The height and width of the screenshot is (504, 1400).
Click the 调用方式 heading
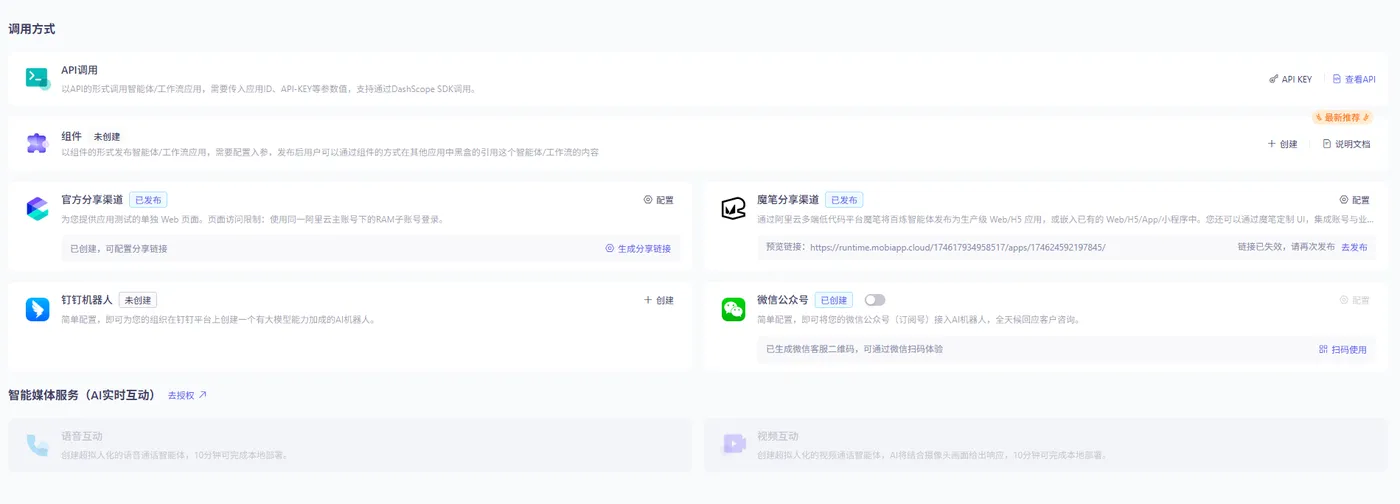32,29
